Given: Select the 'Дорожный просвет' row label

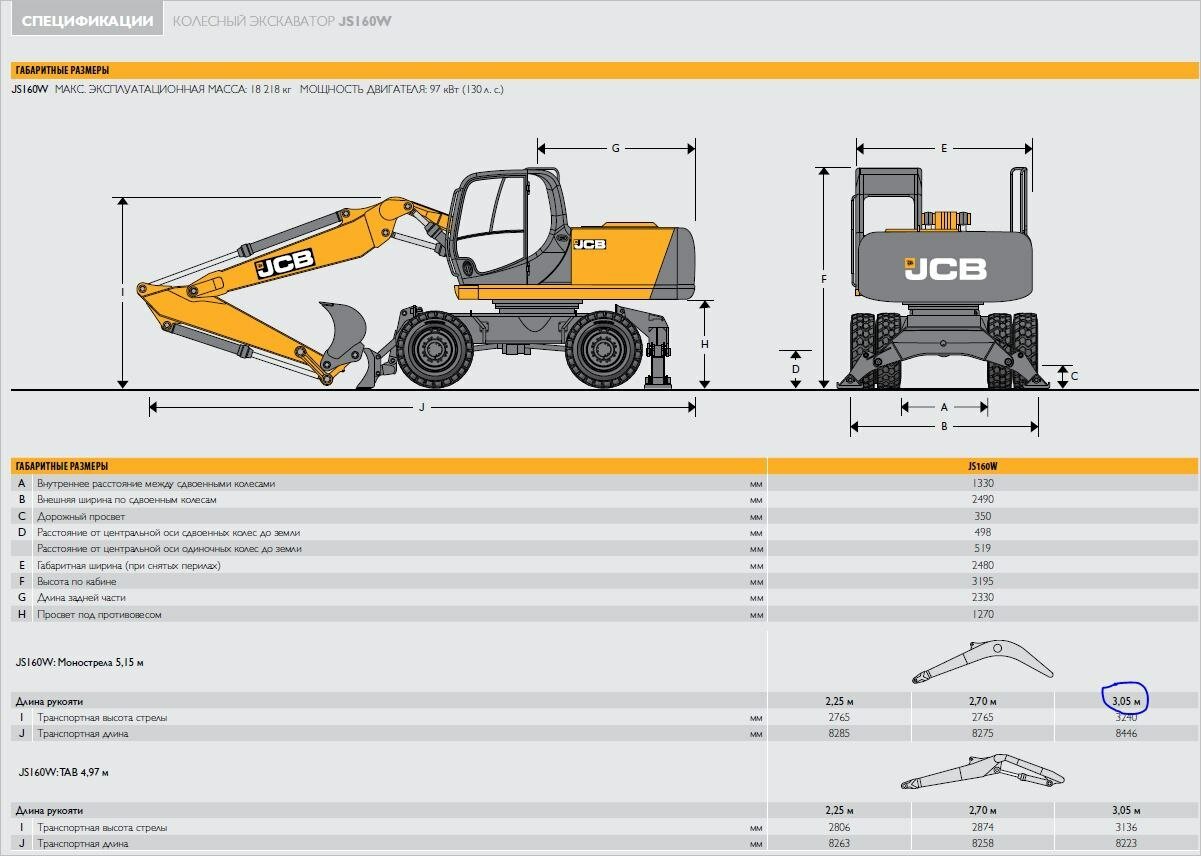Looking at the screenshot, I should pyautogui.click(x=81, y=516).
